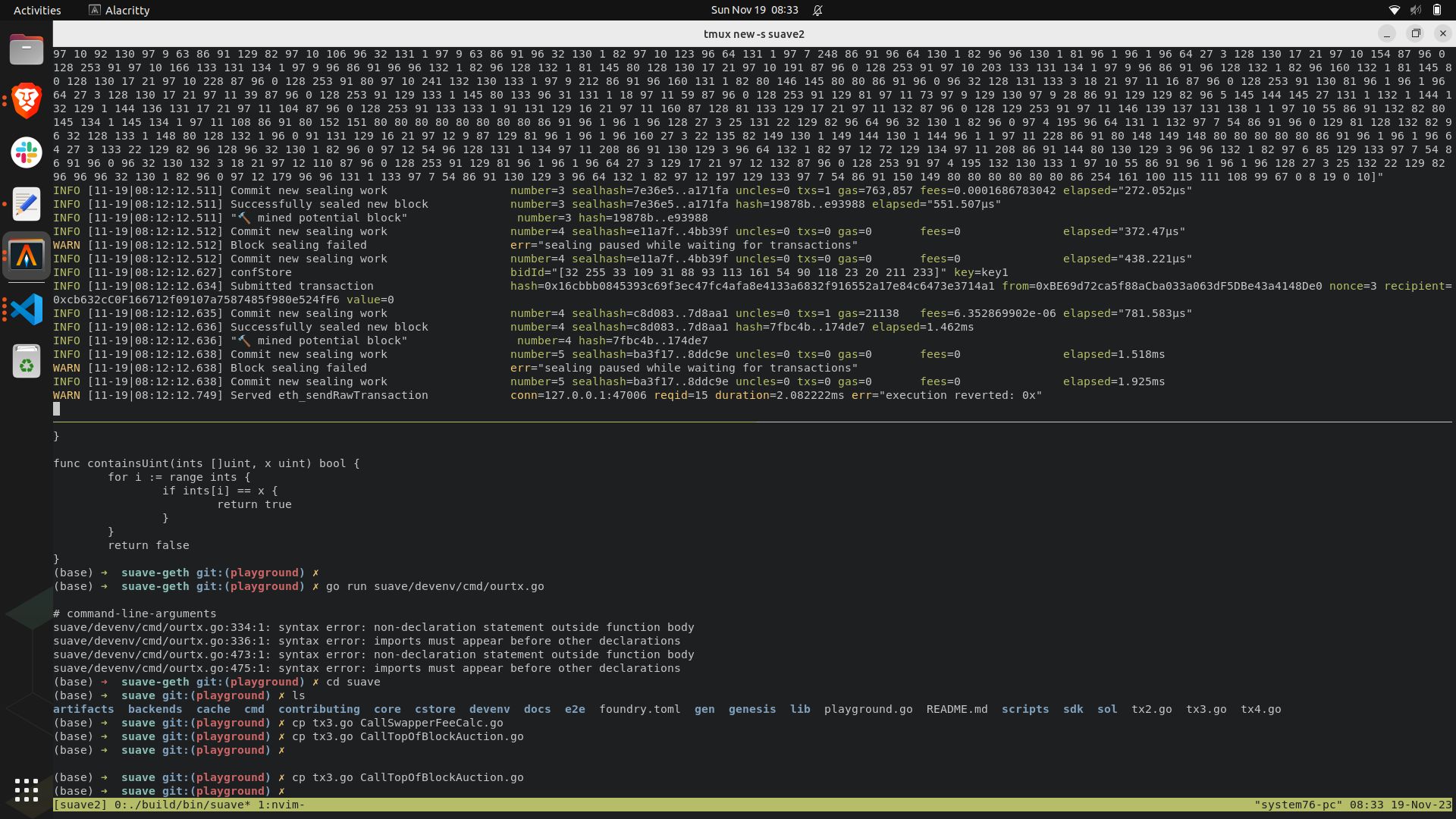Select tmux window 1:nvim in status bar
1456x819 pixels.
(281, 805)
